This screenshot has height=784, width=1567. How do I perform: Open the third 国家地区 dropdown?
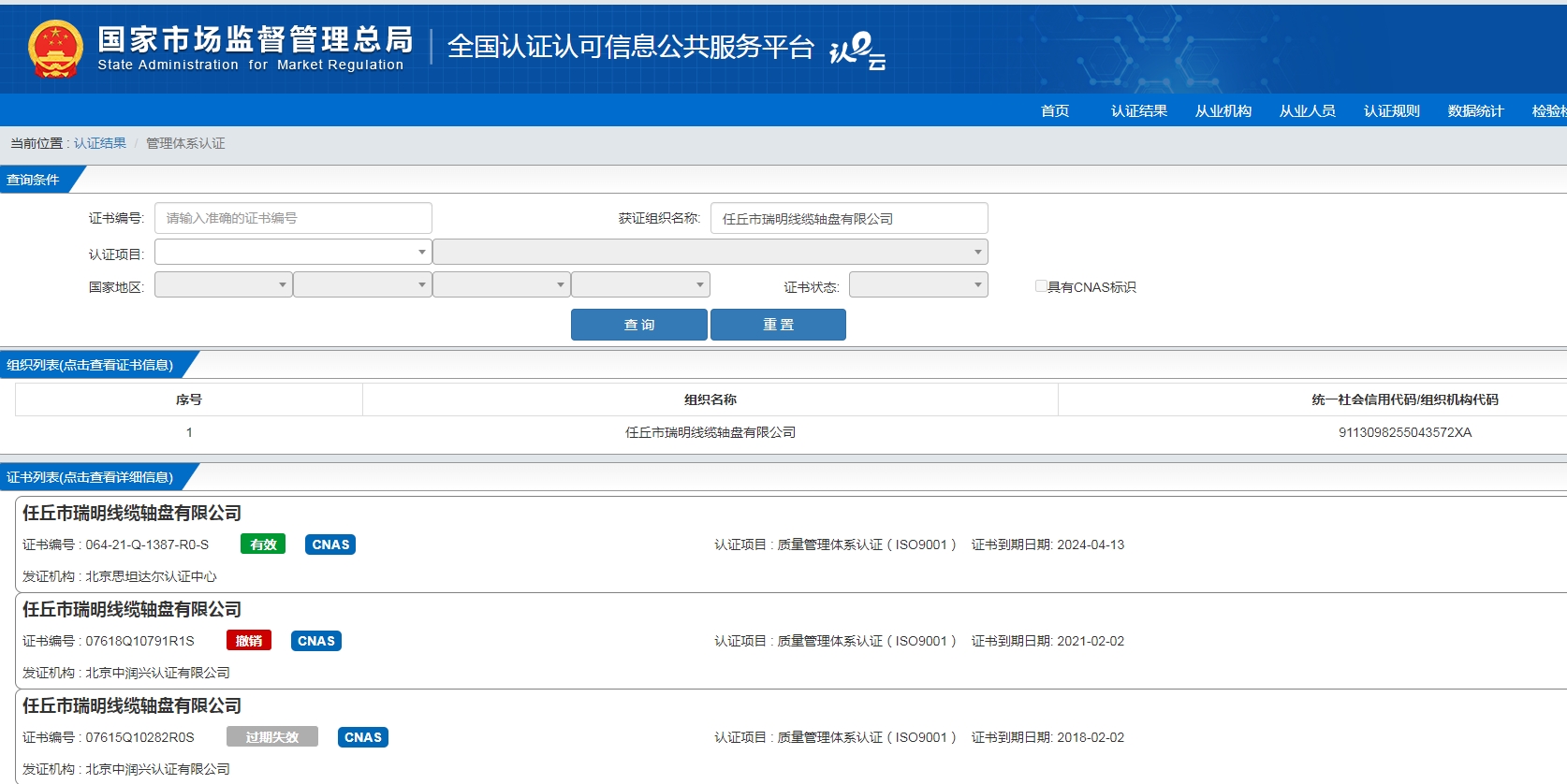pyautogui.click(x=501, y=284)
